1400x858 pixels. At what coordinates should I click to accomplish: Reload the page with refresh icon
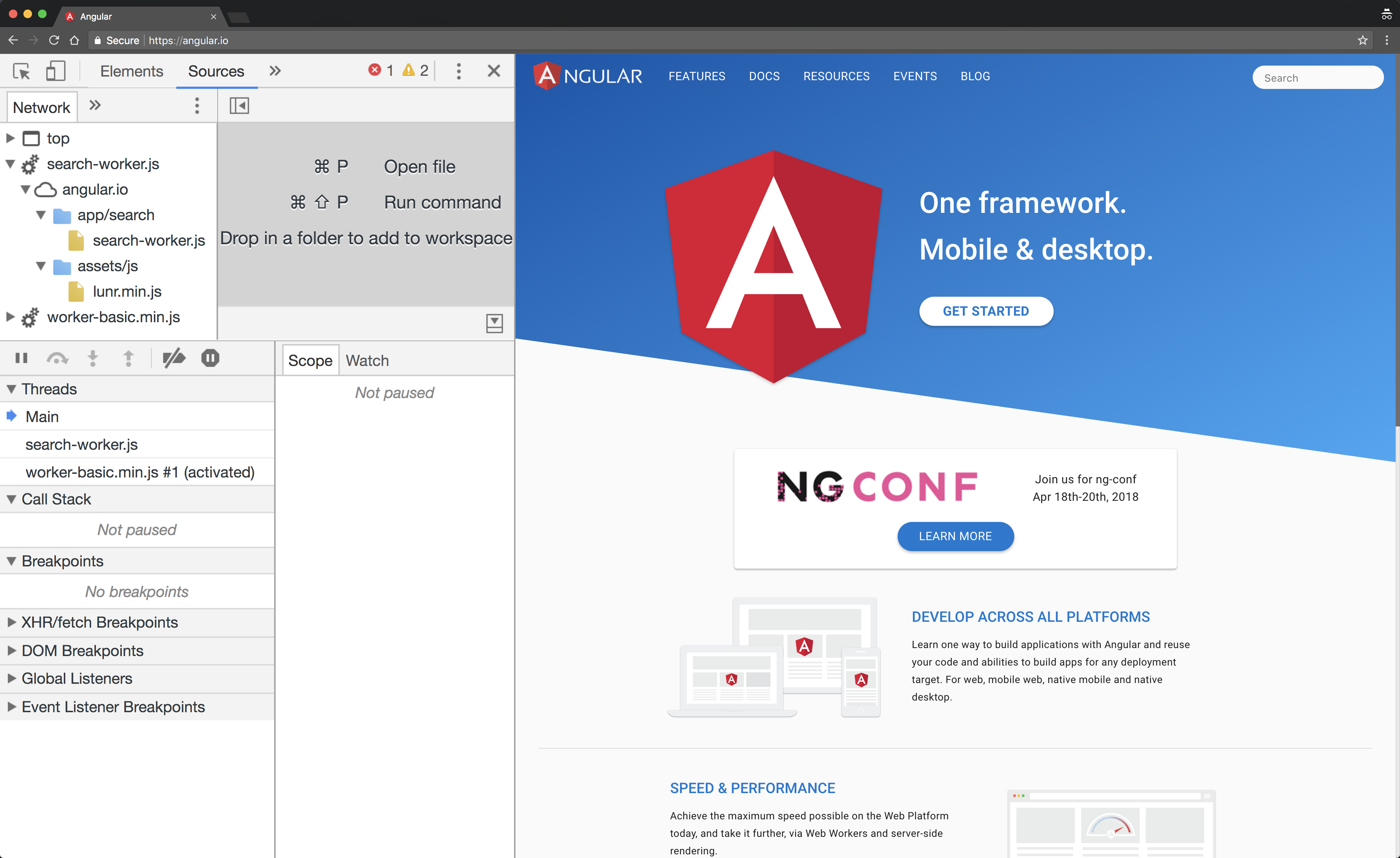click(x=54, y=40)
